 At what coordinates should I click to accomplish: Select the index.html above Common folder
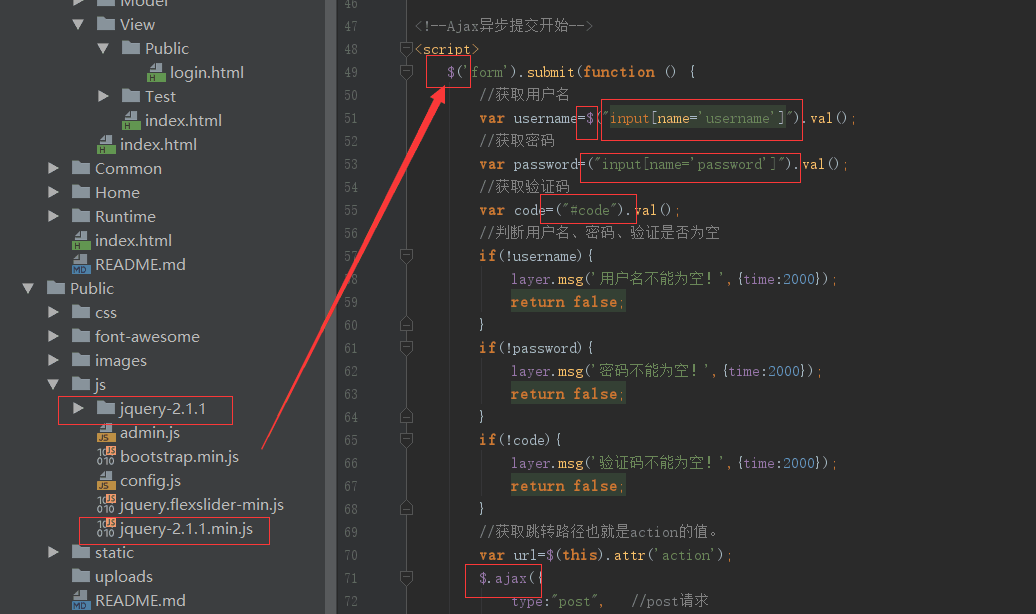tap(158, 145)
